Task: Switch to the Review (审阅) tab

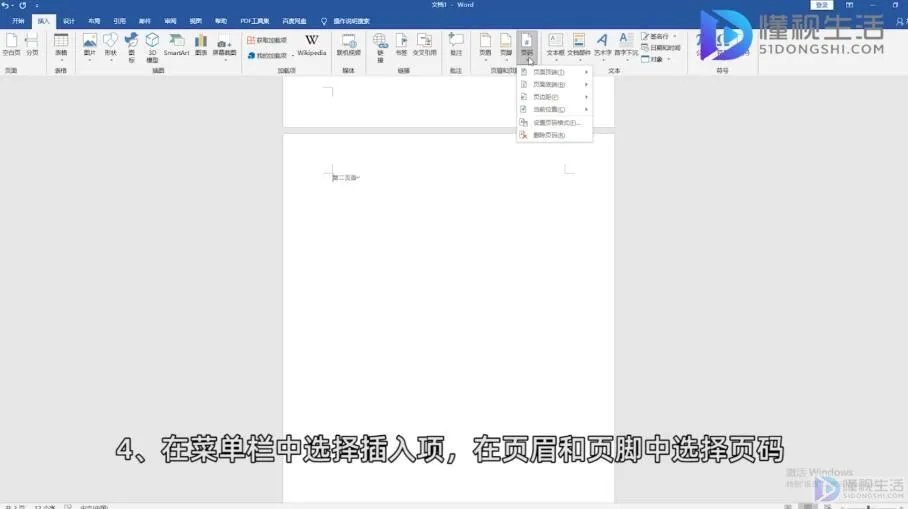Action: tap(170, 21)
